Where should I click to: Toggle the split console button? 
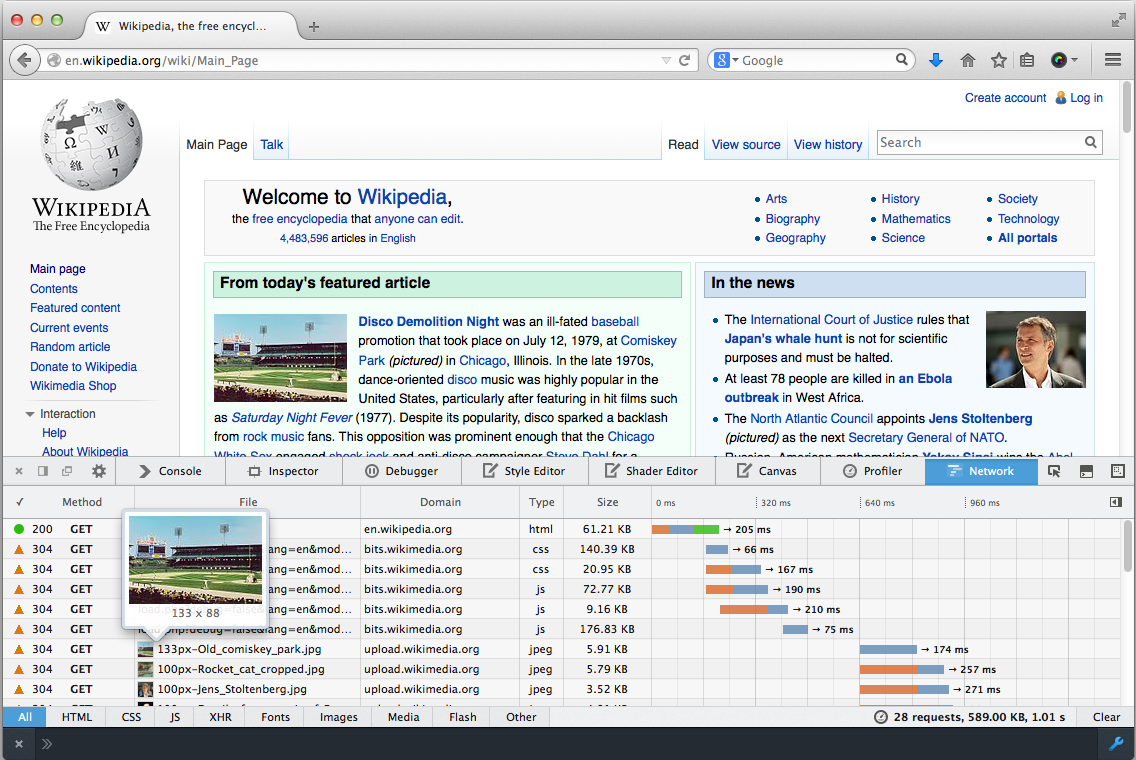pyautogui.click(x=1086, y=471)
